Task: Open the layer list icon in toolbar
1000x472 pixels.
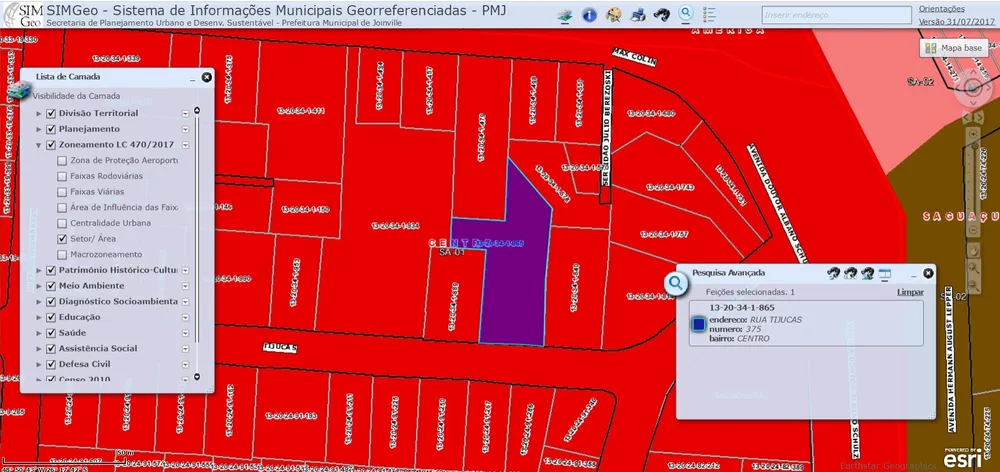Action: tap(565, 15)
